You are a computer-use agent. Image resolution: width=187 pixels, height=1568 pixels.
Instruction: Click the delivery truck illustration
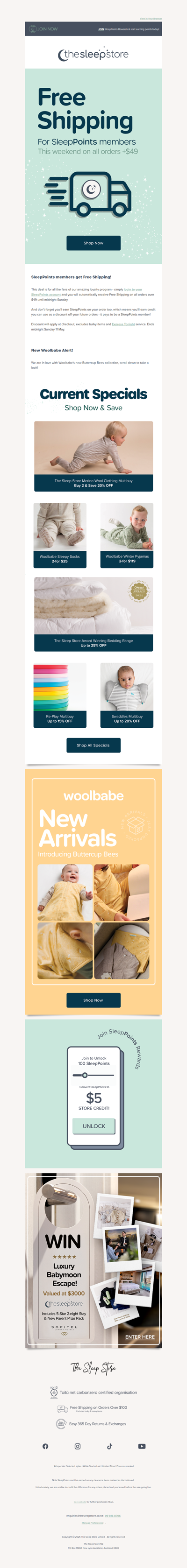pyautogui.click(x=88, y=194)
